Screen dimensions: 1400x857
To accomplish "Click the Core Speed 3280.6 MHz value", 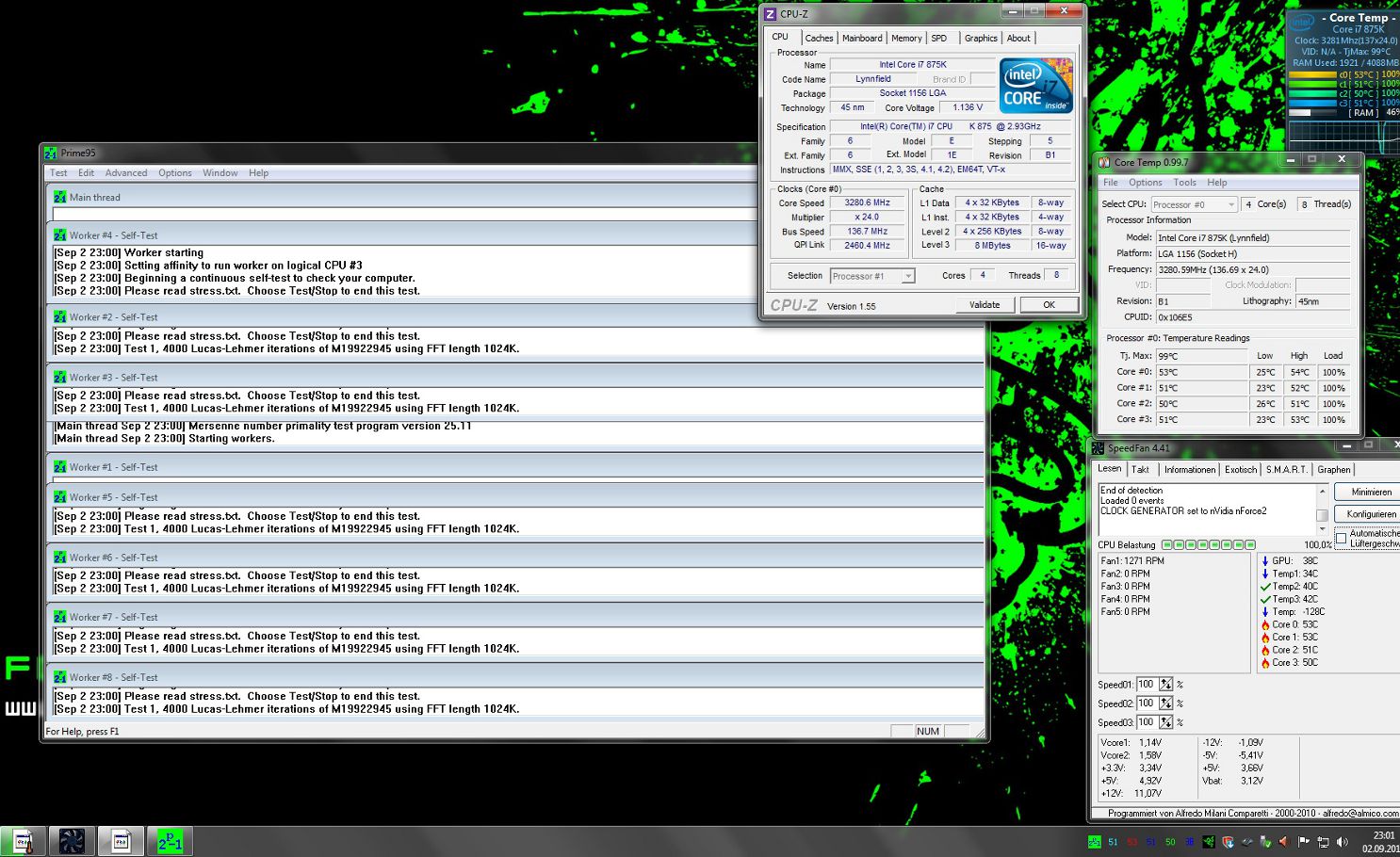I will [x=867, y=202].
